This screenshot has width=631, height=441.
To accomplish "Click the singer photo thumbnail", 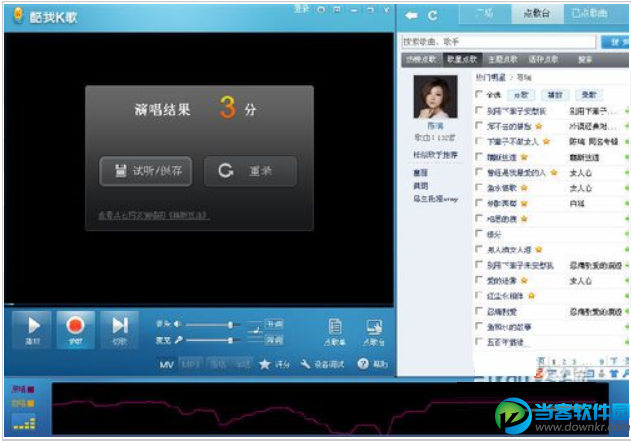I will point(435,97).
